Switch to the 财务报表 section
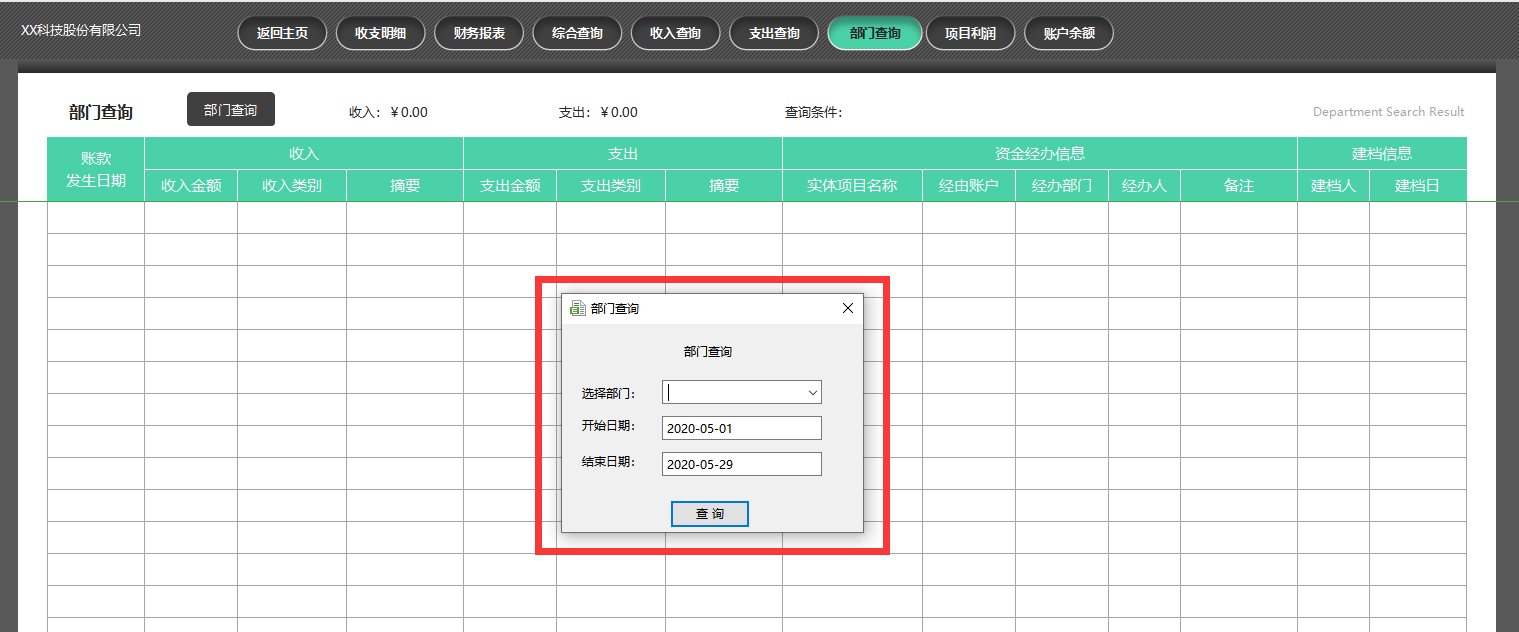Screen dimensions: 1519x632 pos(478,32)
